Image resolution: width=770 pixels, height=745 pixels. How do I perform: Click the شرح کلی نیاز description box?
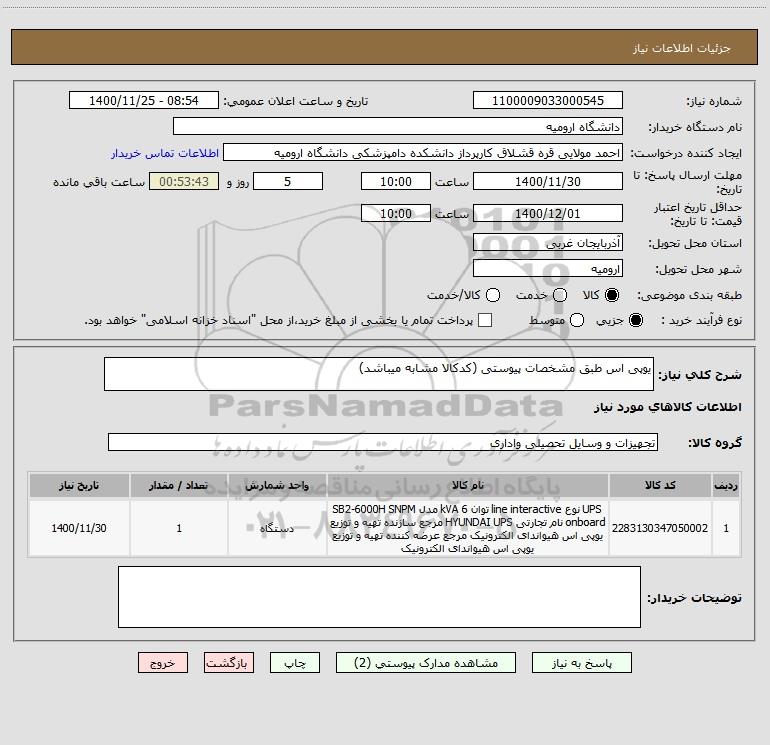pyautogui.click(x=379, y=374)
